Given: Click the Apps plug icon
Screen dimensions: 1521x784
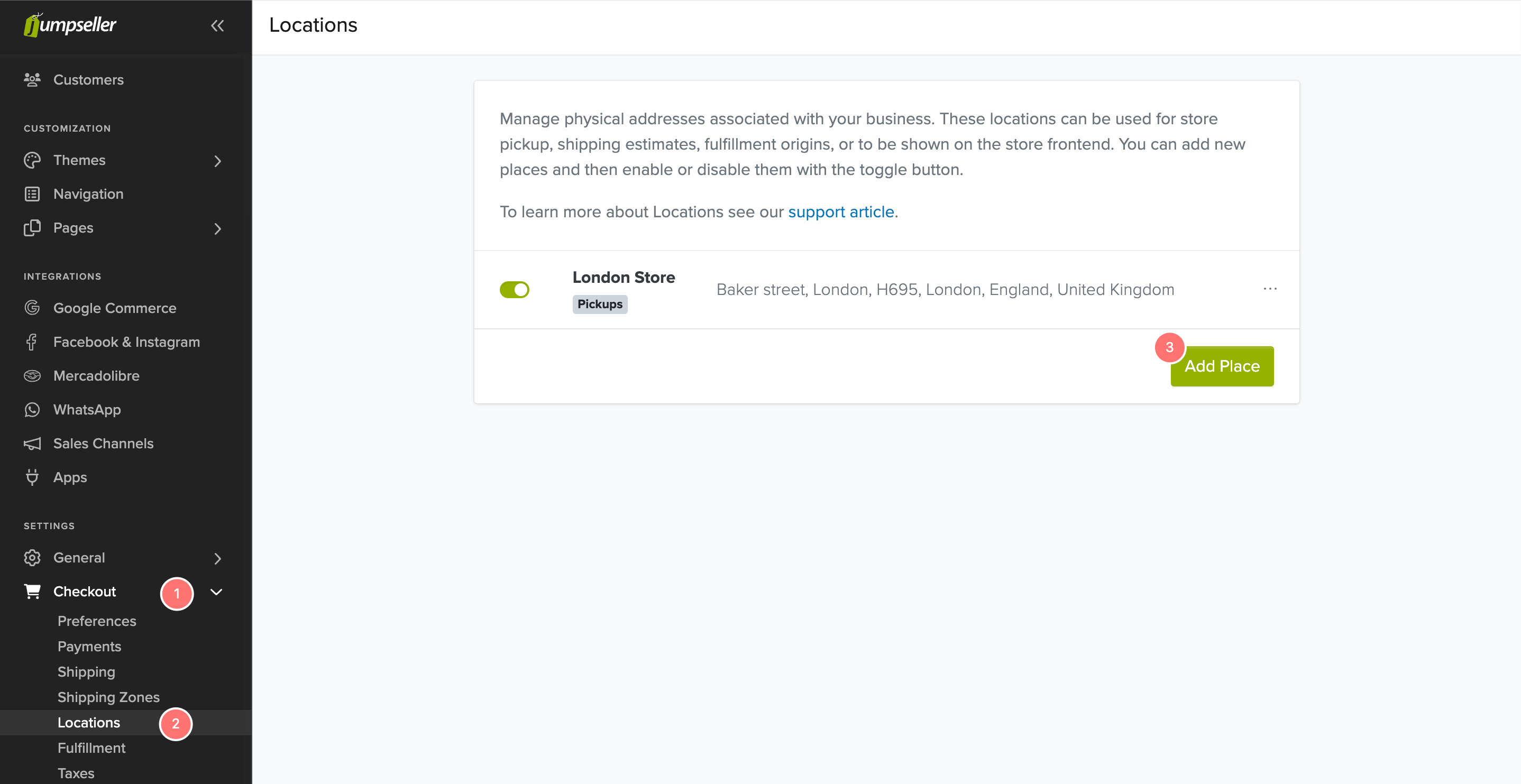Looking at the screenshot, I should pyautogui.click(x=32, y=476).
